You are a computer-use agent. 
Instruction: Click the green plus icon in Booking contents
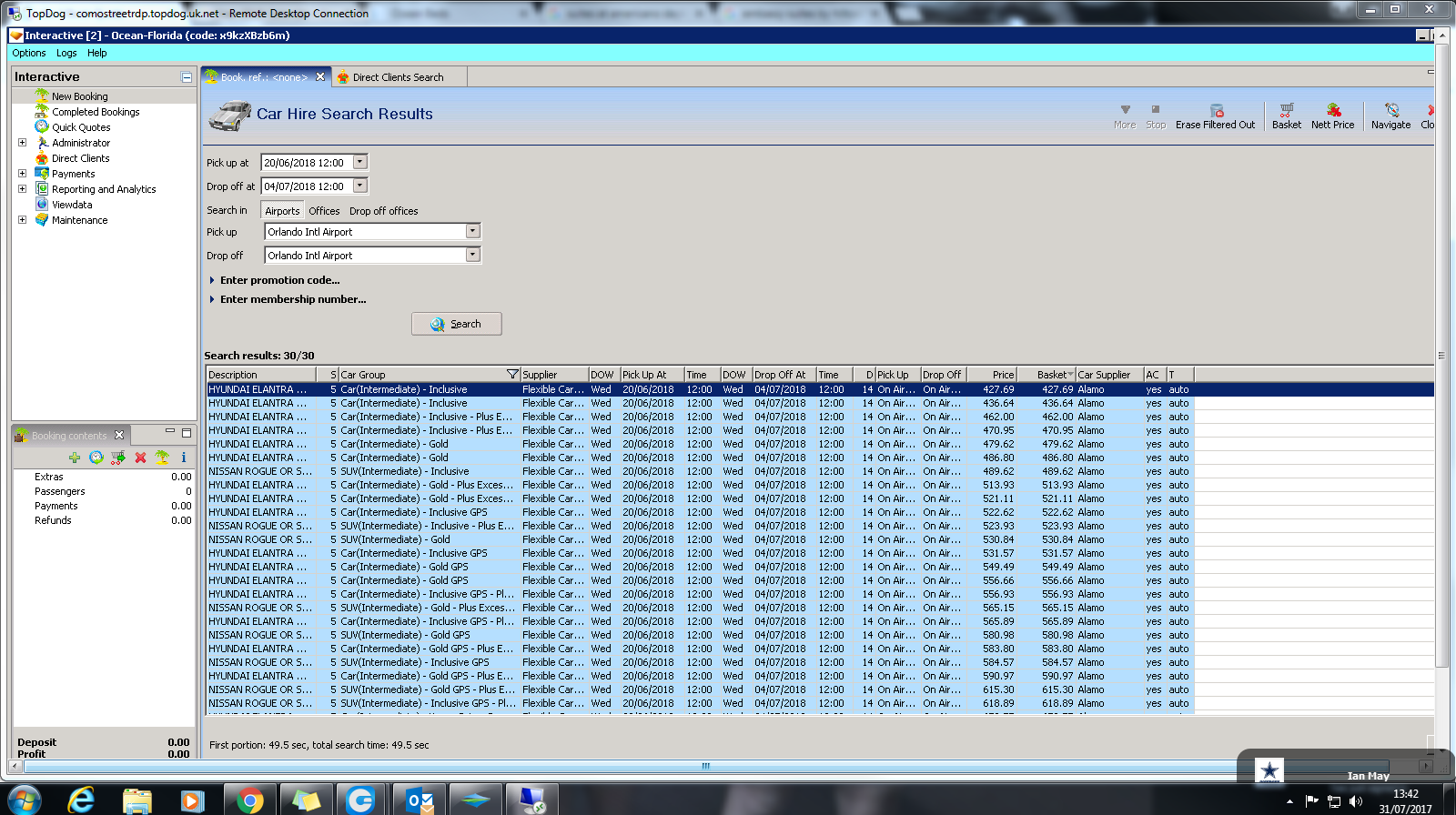(75, 458)
